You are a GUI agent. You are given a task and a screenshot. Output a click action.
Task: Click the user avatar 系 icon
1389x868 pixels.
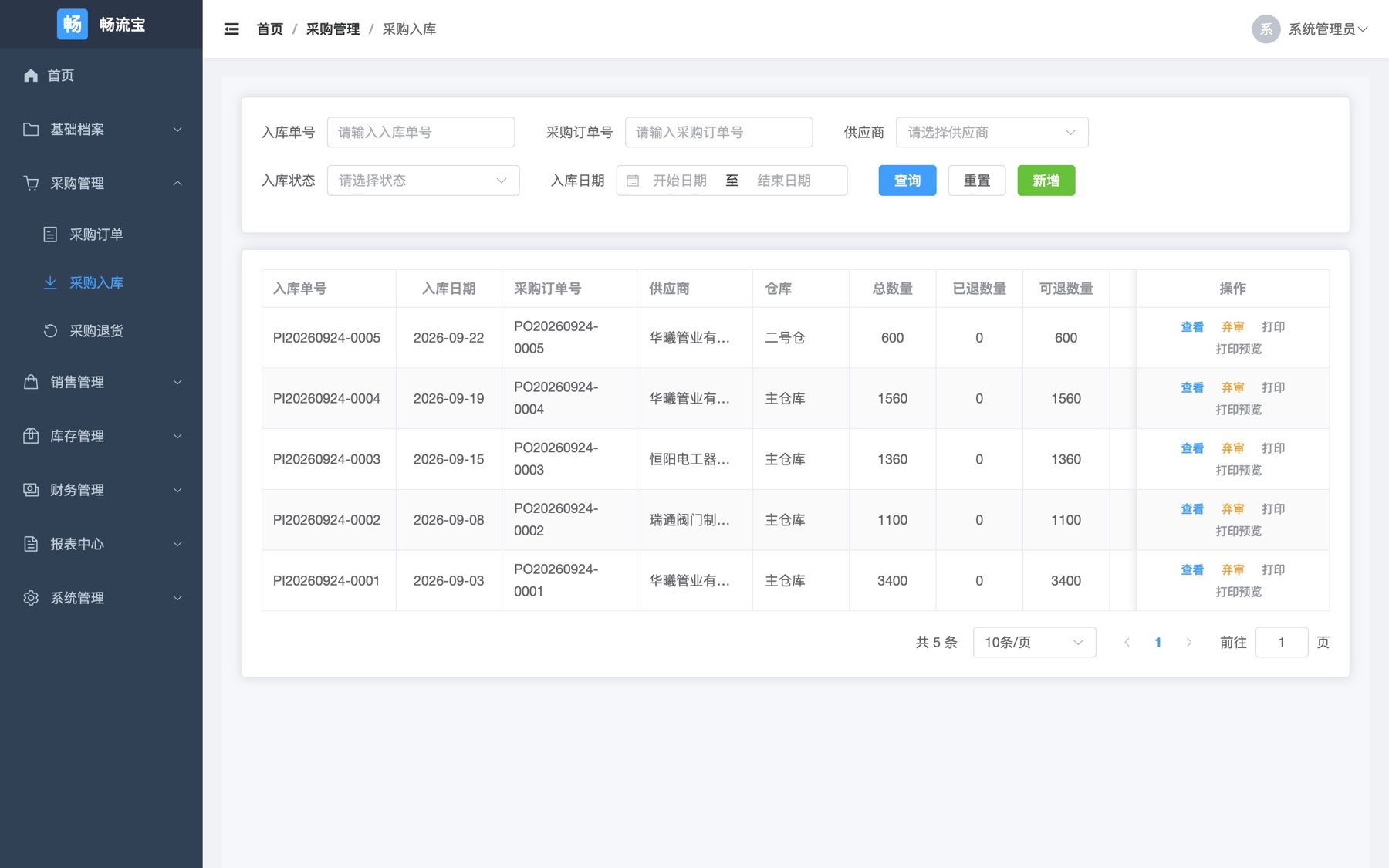tap(1266, 29)
